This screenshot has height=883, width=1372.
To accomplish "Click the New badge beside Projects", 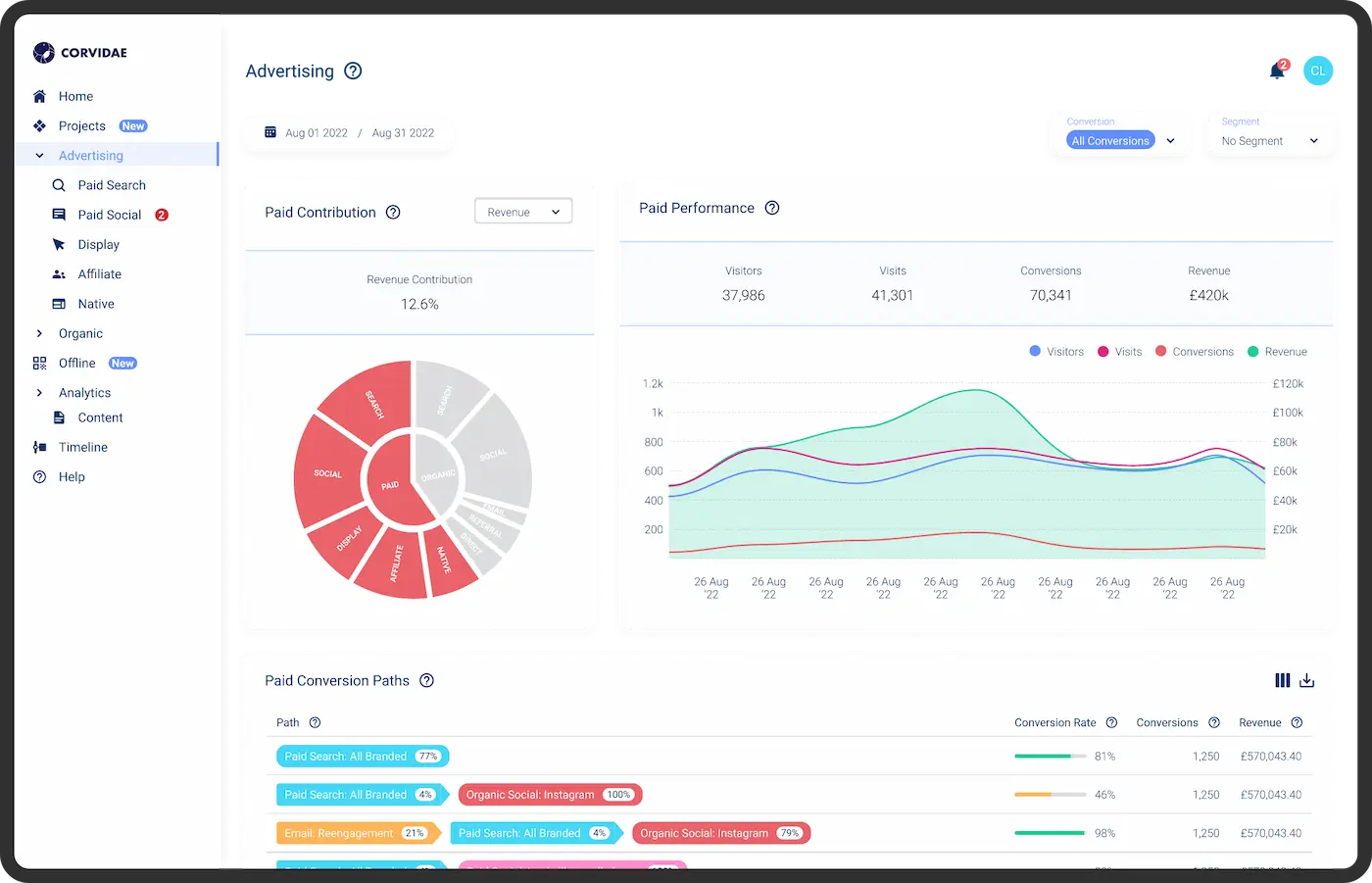I will [133, 125].
